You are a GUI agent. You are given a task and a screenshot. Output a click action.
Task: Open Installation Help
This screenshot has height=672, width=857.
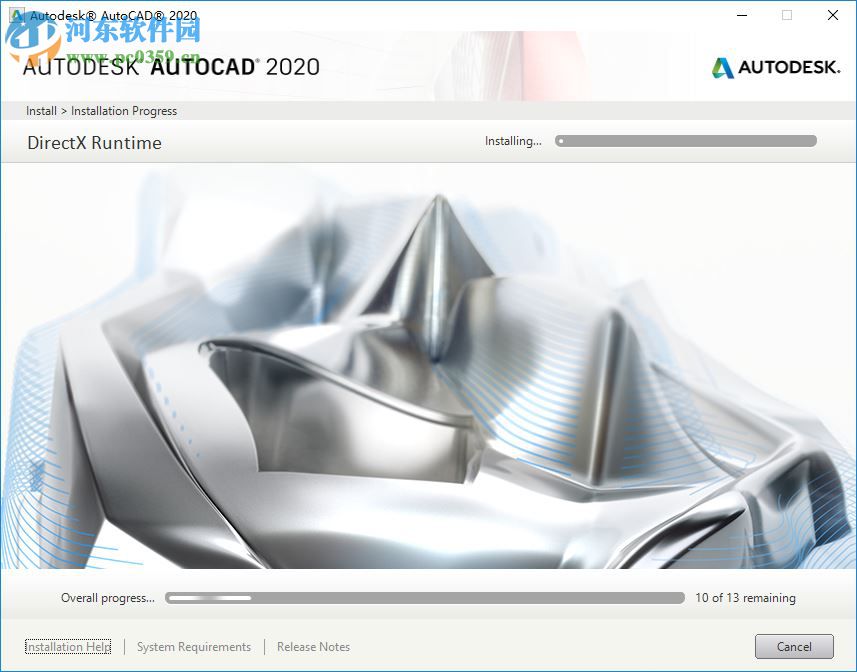tap(66, 647)
